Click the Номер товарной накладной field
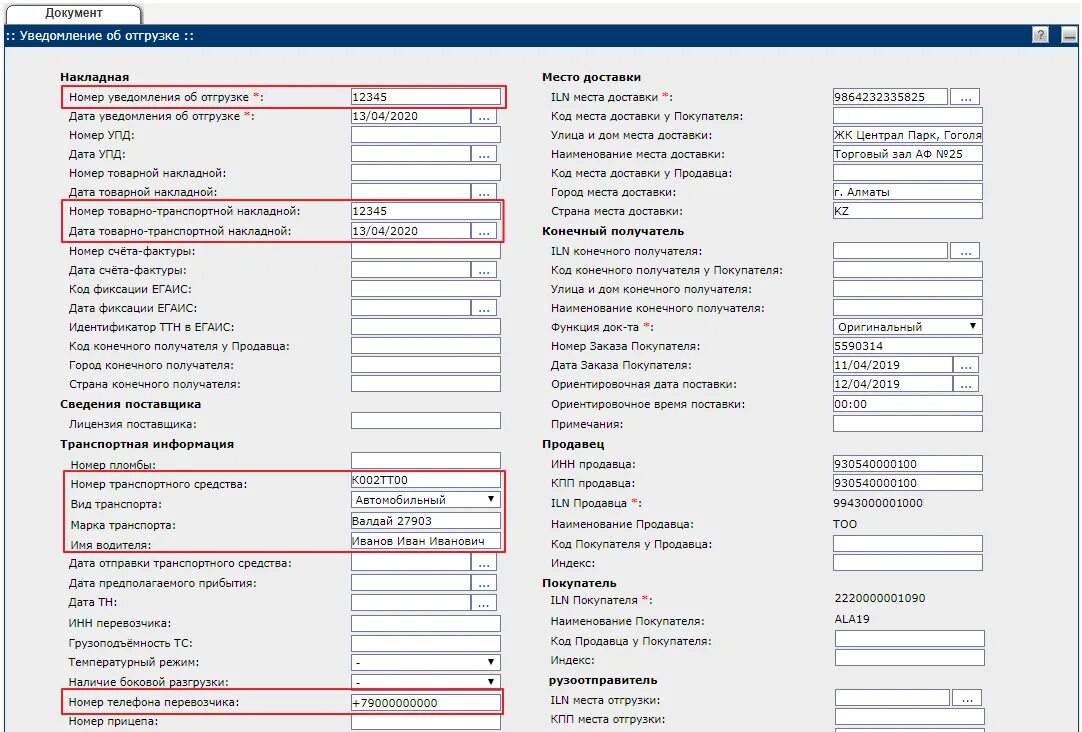 click(425, 172)
